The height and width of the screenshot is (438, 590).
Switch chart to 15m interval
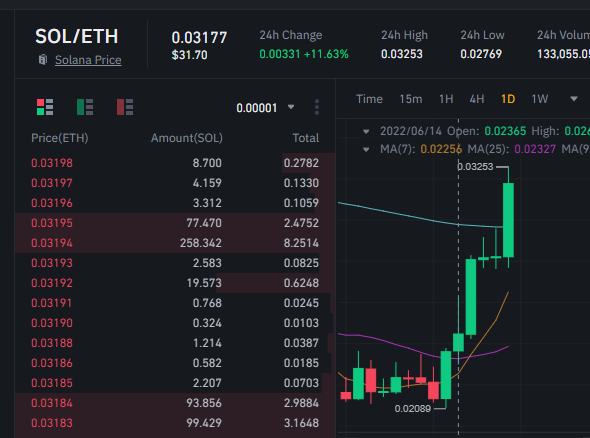coord(411,99)
